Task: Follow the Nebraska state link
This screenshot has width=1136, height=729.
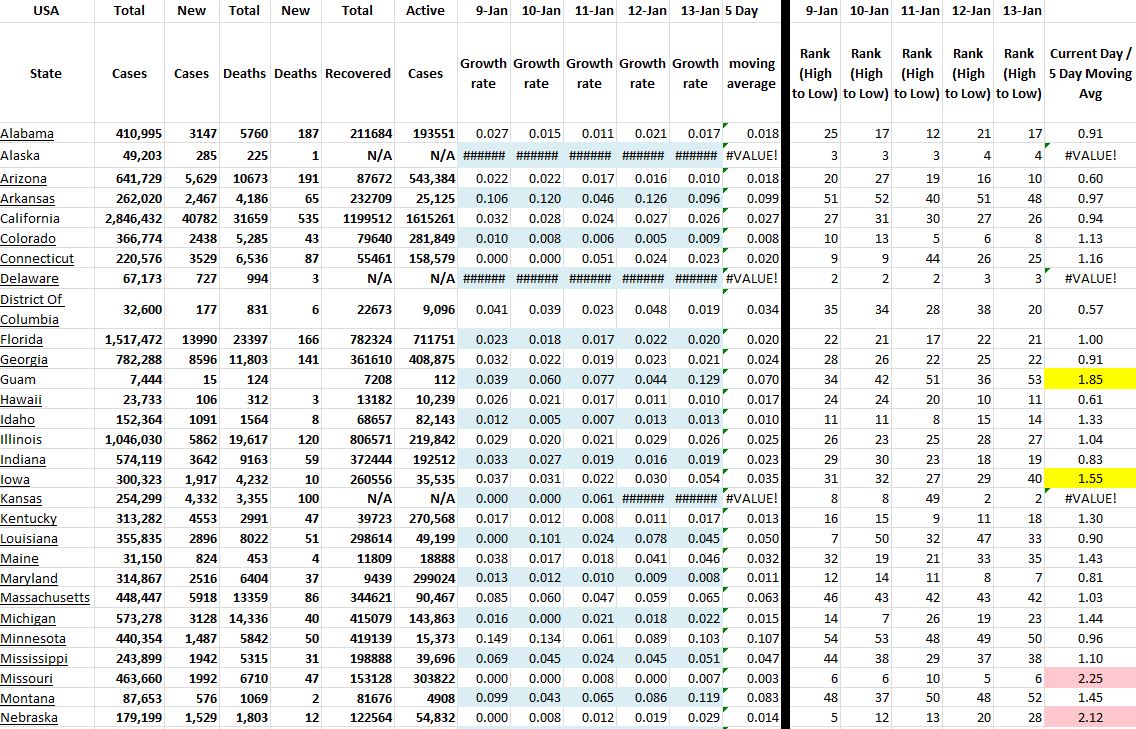Action: coord(29,718)
